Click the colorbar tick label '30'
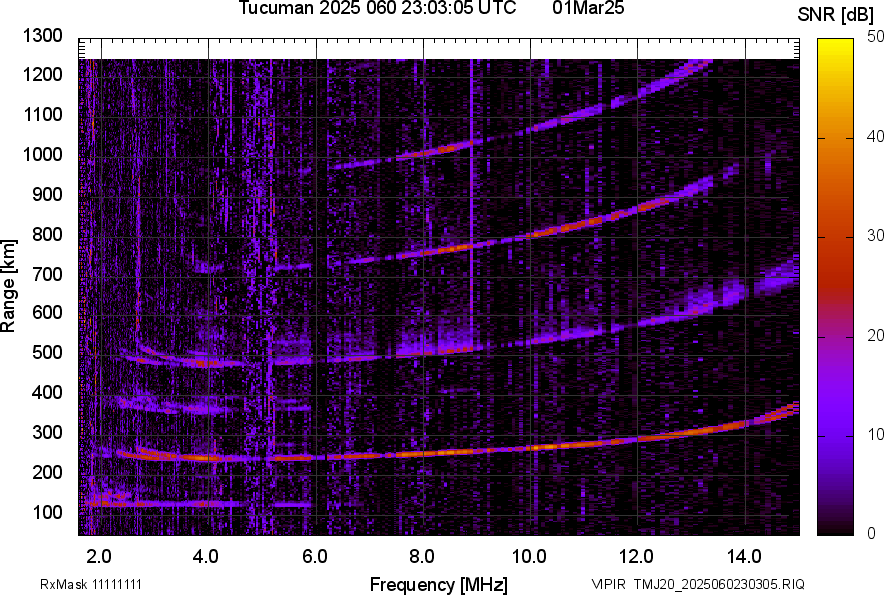The width and height of the screenshot is (884, 595). point(876,235)
